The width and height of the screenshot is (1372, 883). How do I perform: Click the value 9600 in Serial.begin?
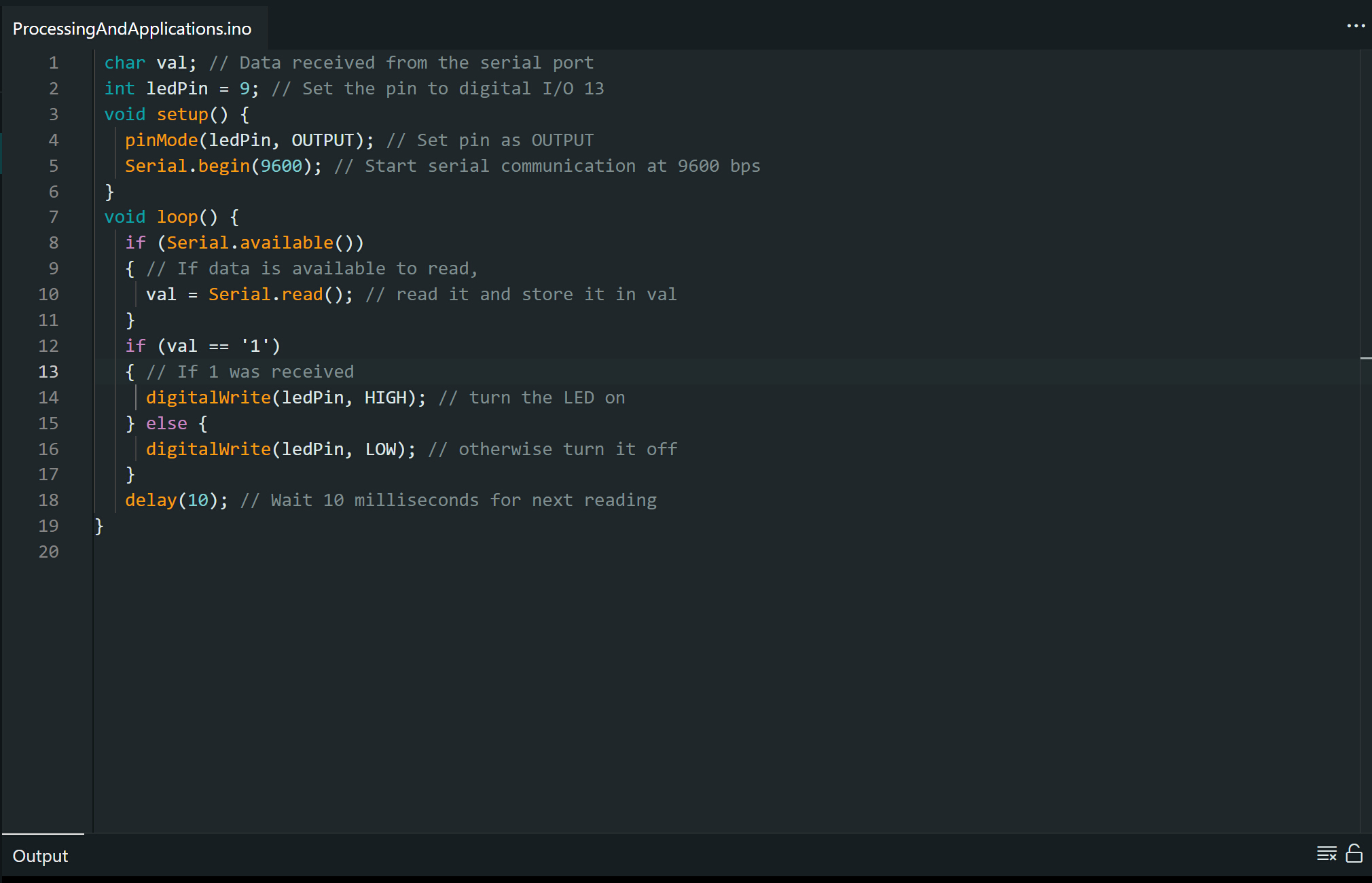pos(282,166)
